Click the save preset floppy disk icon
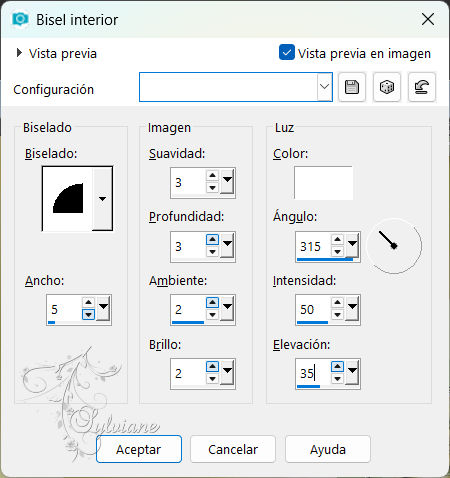Image resolution: width=450 pixels, height=478 pixels. tap(352, 87)
